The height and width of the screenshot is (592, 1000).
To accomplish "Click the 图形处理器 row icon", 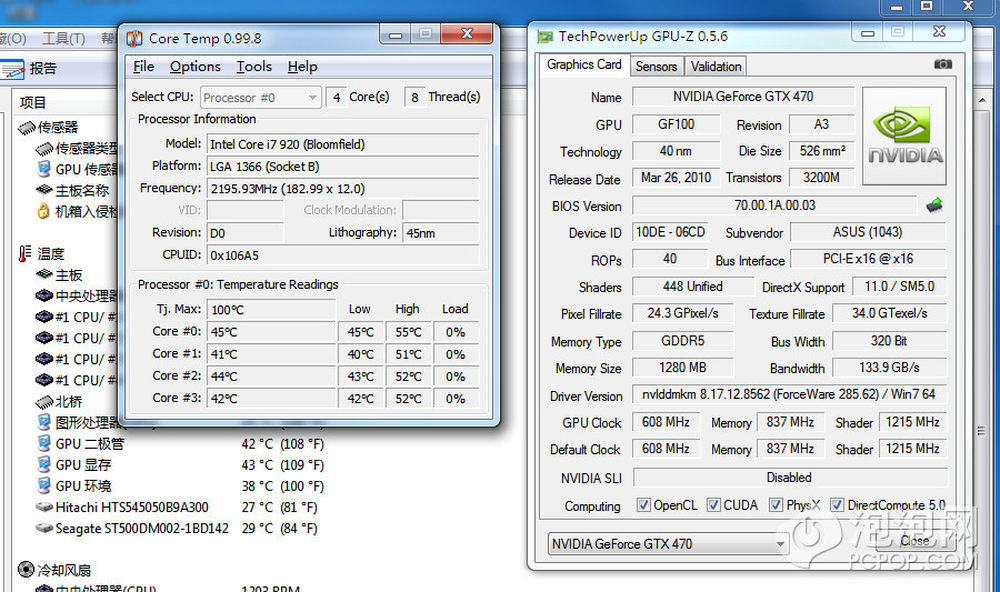I will click(44, 422).
